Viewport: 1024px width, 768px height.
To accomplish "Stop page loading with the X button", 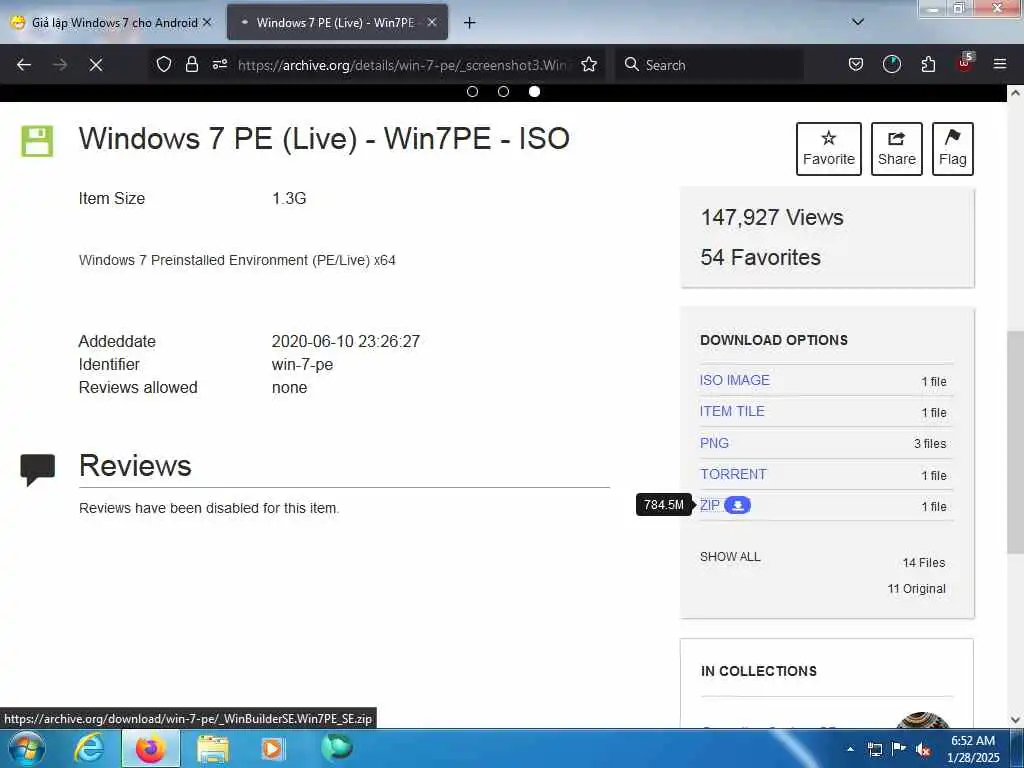I will [x=96, y=65].
